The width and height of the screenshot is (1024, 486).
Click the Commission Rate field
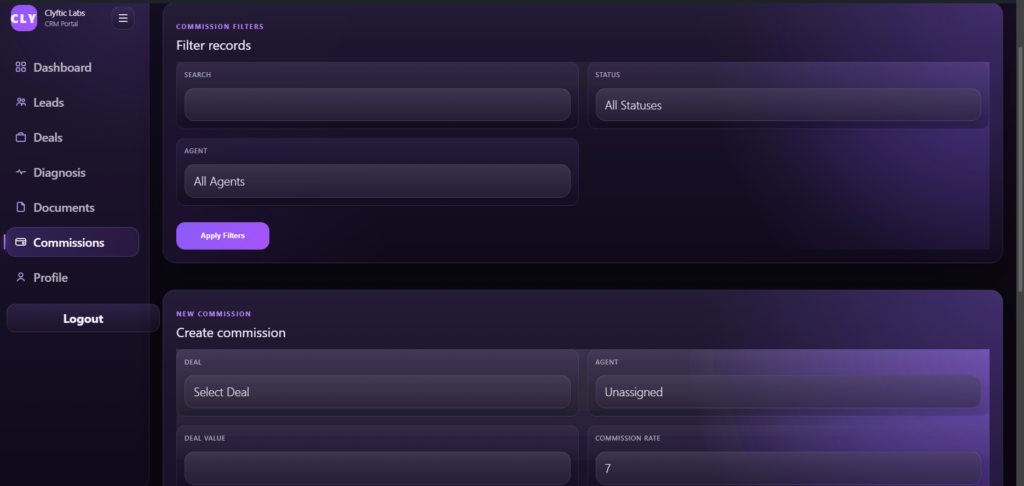[x=787, y=467]
